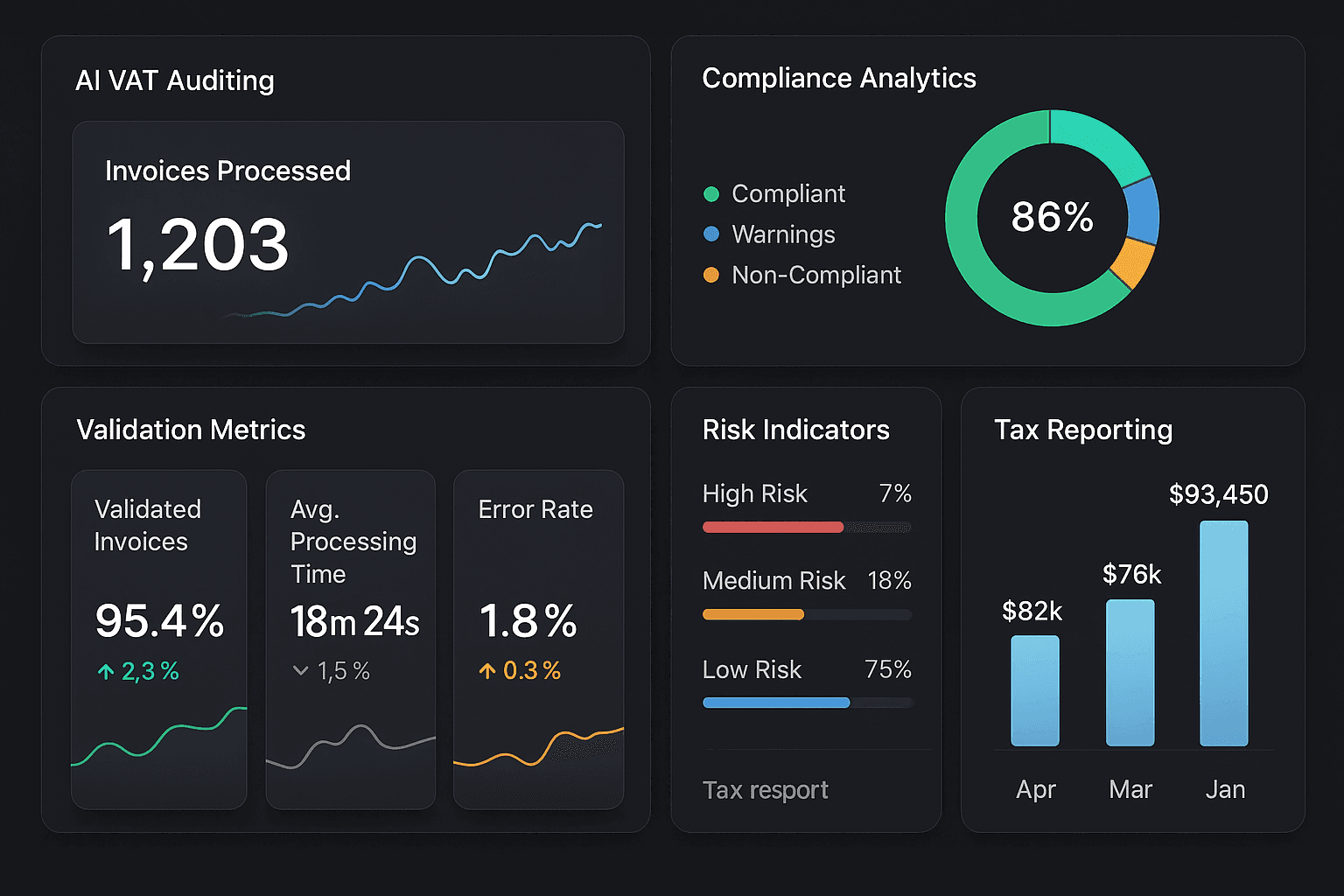This screenshot has width=1344, height=896.
Task: Click the gray Processing Time sparkline
Action: click(351, 746)
